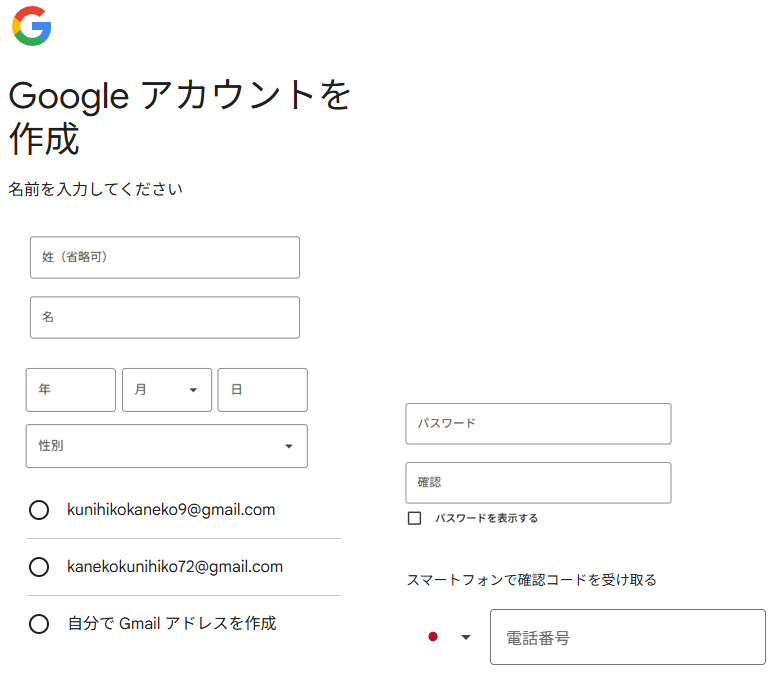The width and height of the screenshot is (783, 674).
Task: Click the kunihikokaneko9@gmail.com address text
Action: (x=171, y=510)
